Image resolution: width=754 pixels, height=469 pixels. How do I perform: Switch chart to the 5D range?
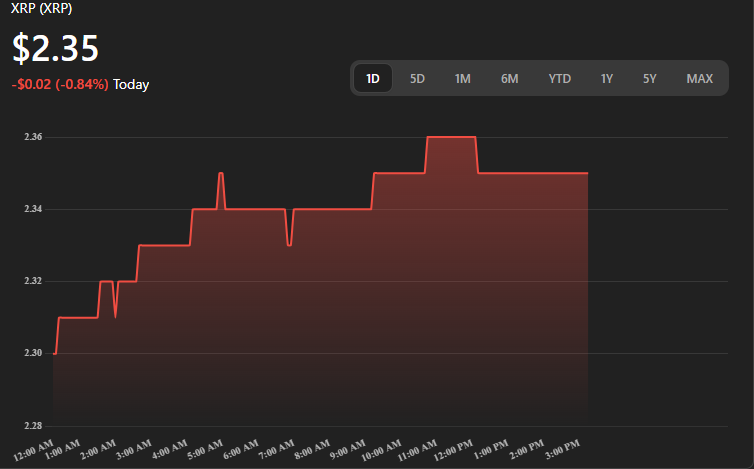coord(418,78)
